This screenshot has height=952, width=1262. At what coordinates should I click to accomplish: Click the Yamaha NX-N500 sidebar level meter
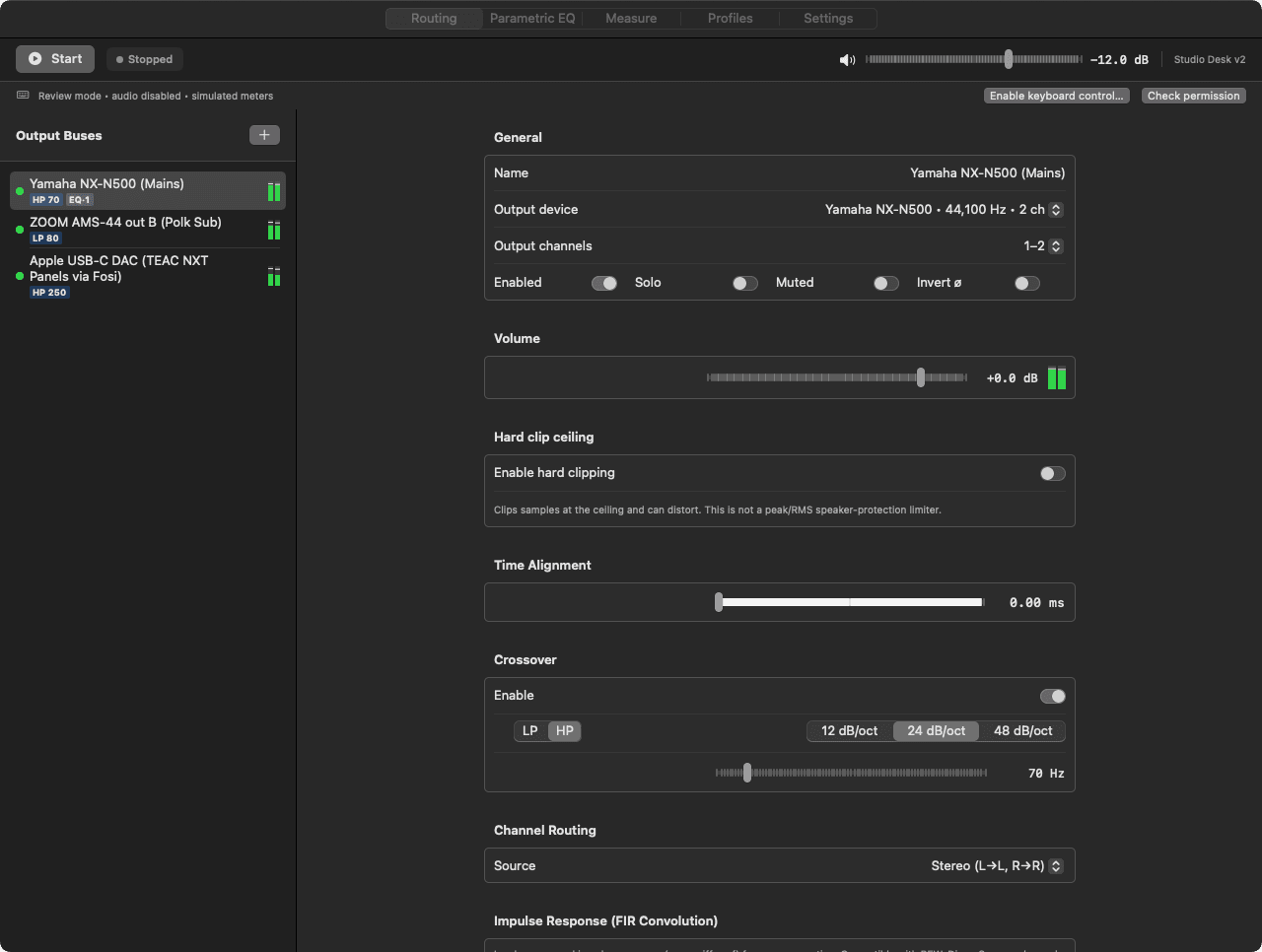tap(274, 191)
